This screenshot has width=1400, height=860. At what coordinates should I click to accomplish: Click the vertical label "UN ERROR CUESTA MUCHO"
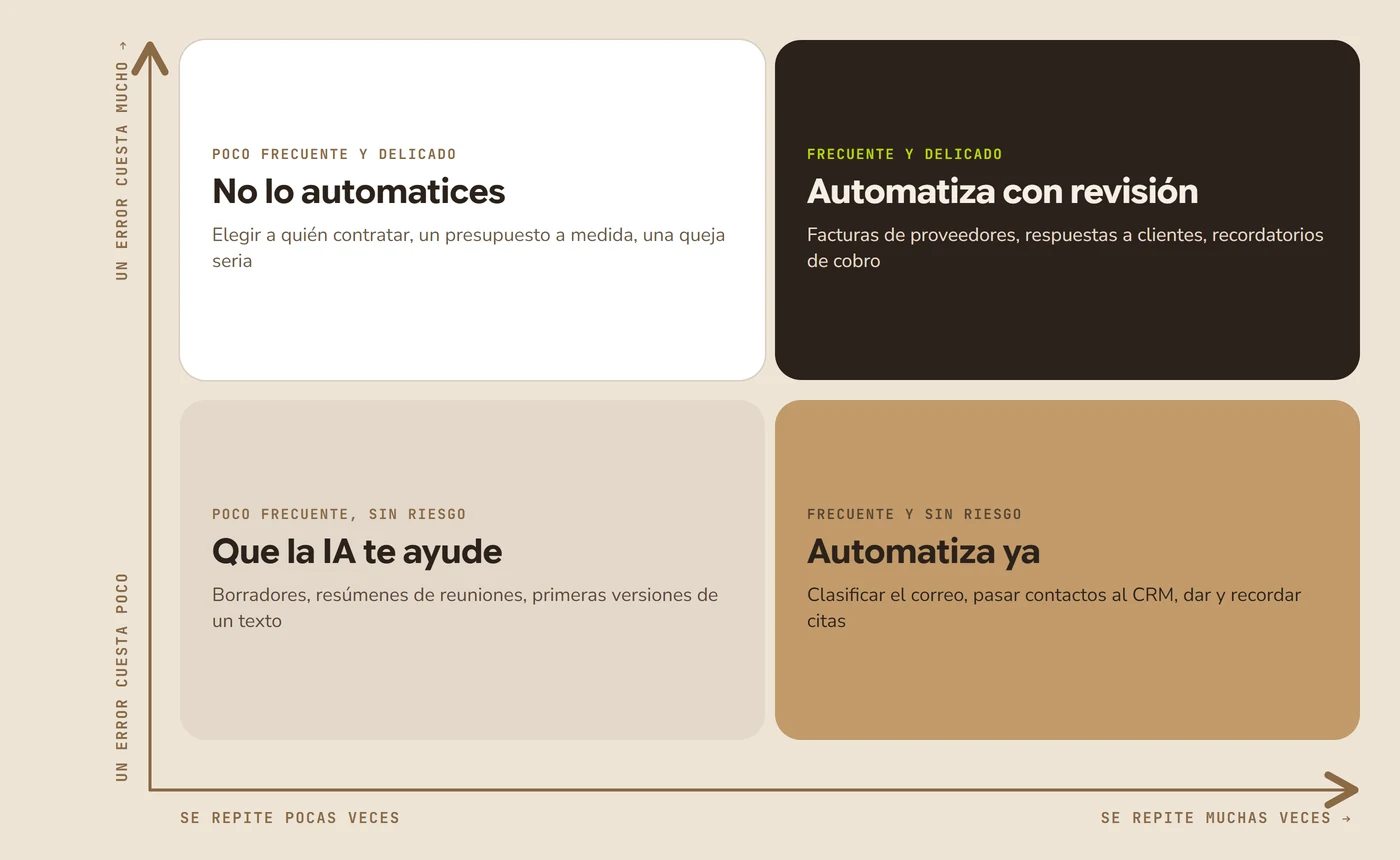(x=122, y=160)
